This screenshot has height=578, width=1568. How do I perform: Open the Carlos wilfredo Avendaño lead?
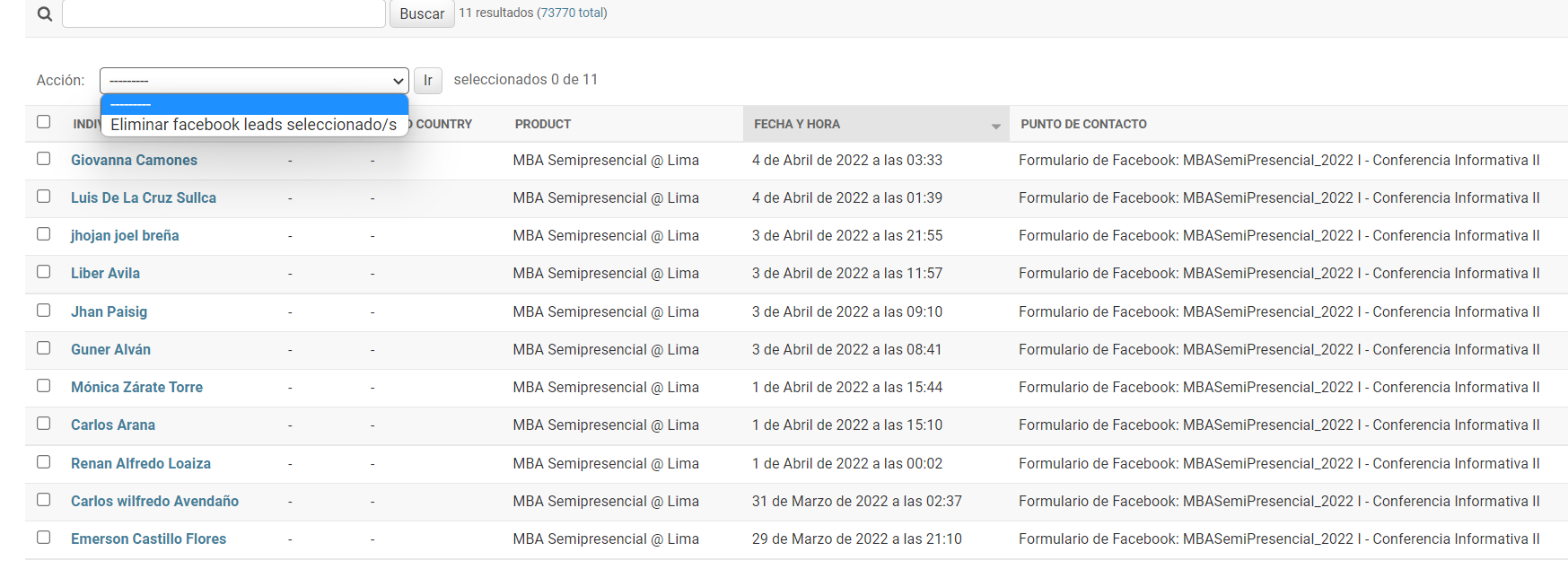(x=154, y=501)
